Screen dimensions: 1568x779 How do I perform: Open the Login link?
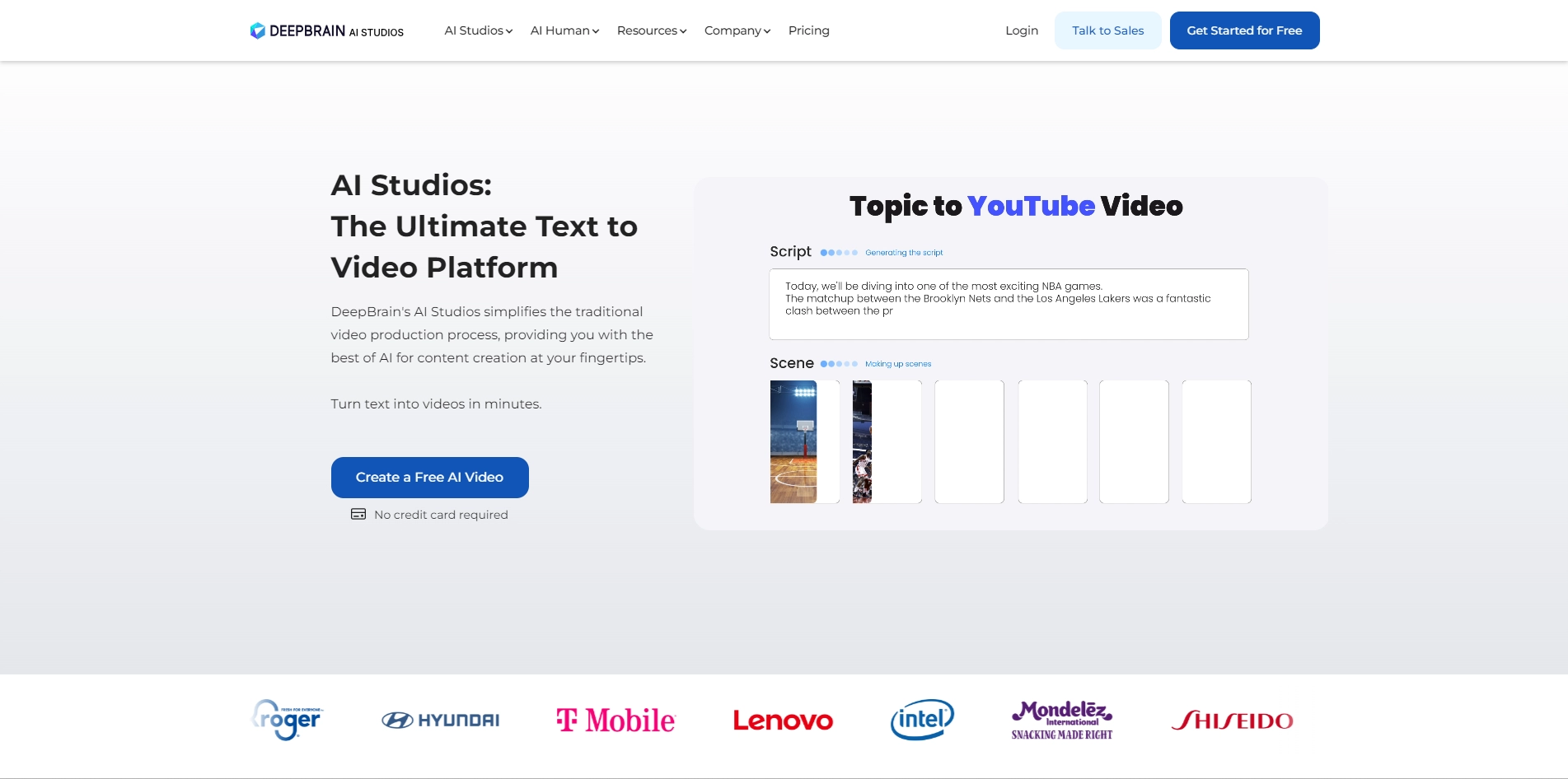tap(1022, 30)
